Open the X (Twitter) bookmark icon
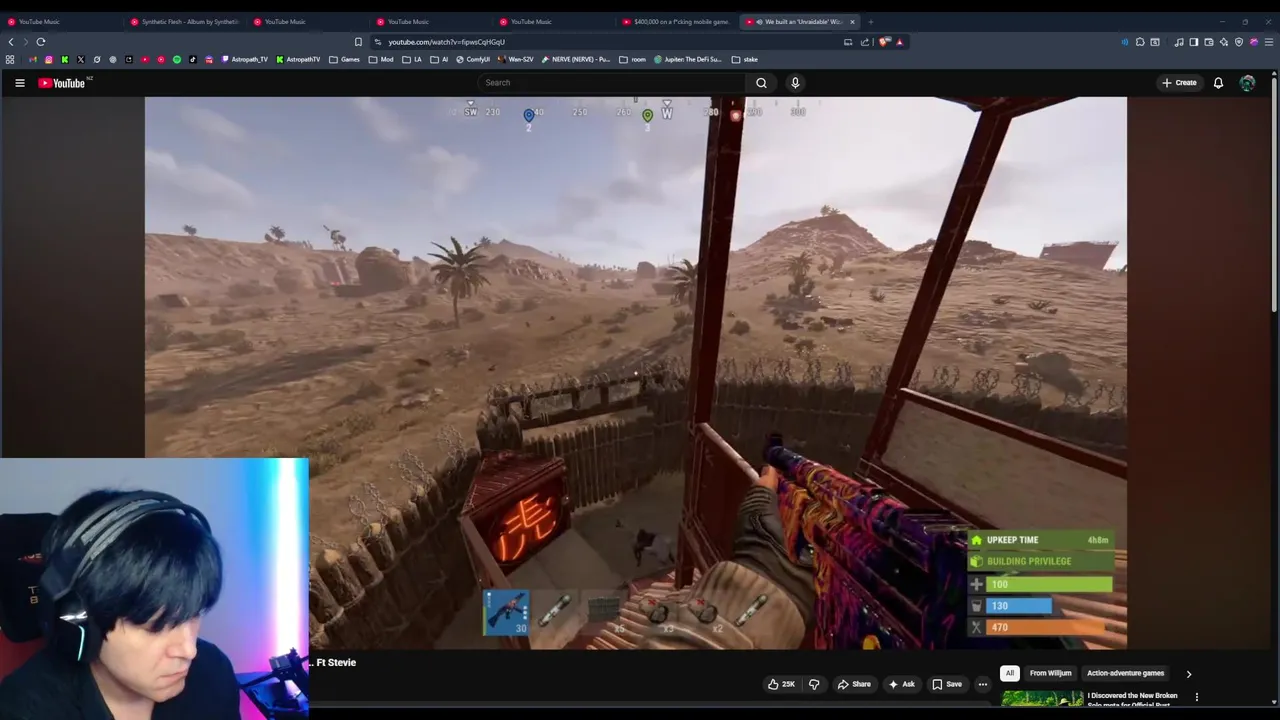 [81, 59]
